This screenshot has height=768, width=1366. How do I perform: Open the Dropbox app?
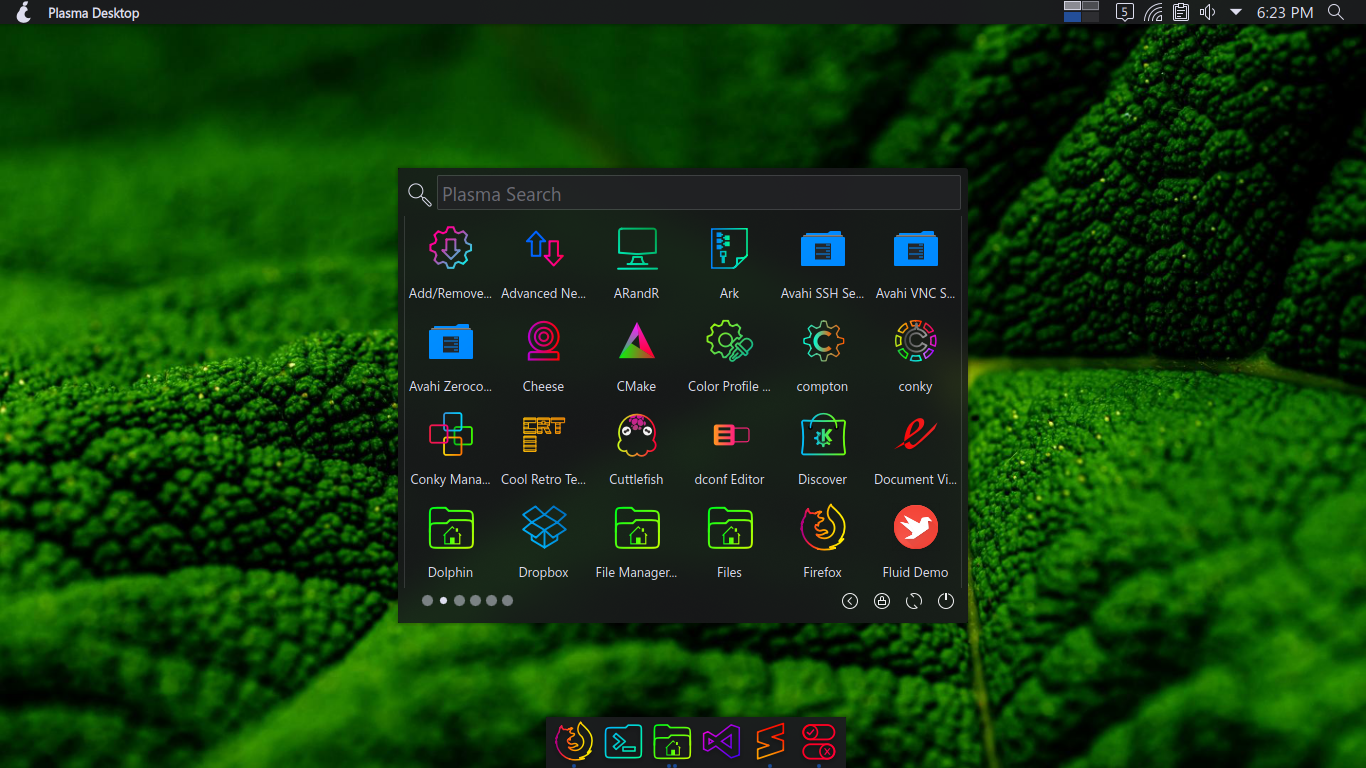point(544,527)
